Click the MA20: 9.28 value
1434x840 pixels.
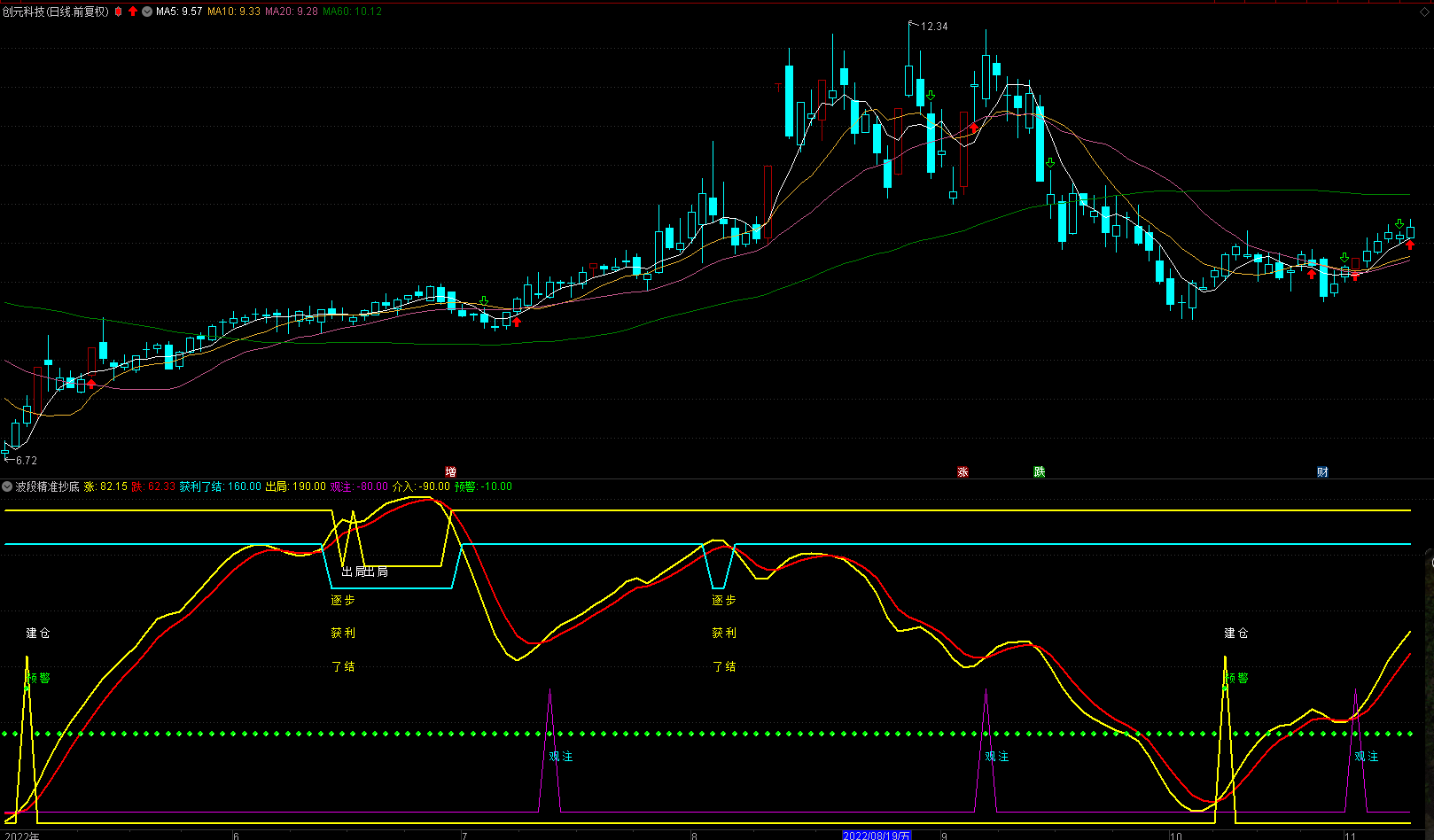click(292, 12)
